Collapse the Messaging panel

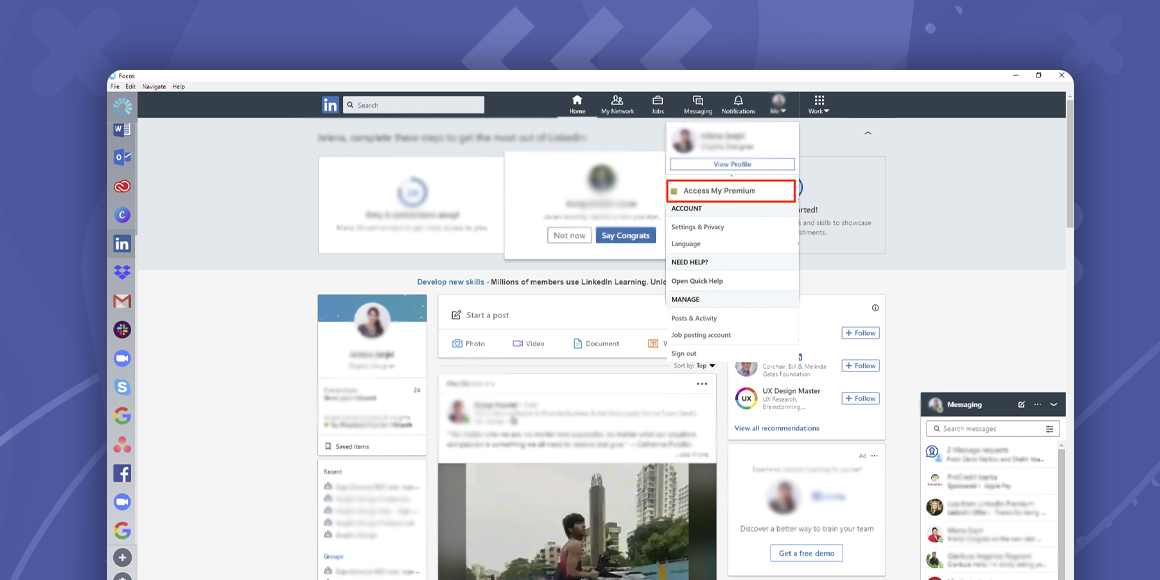click(1053, 405)
